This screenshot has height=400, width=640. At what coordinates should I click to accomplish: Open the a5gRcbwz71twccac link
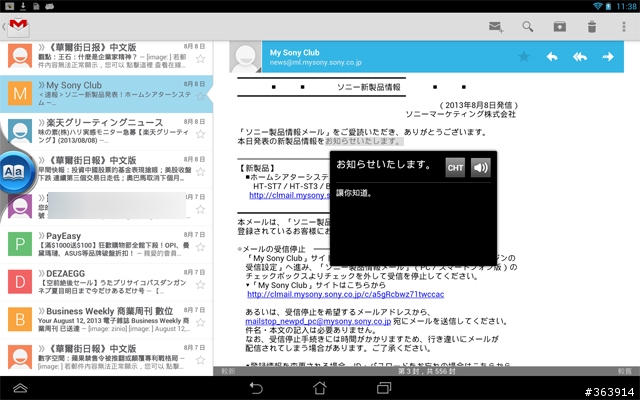coord(345,294)
